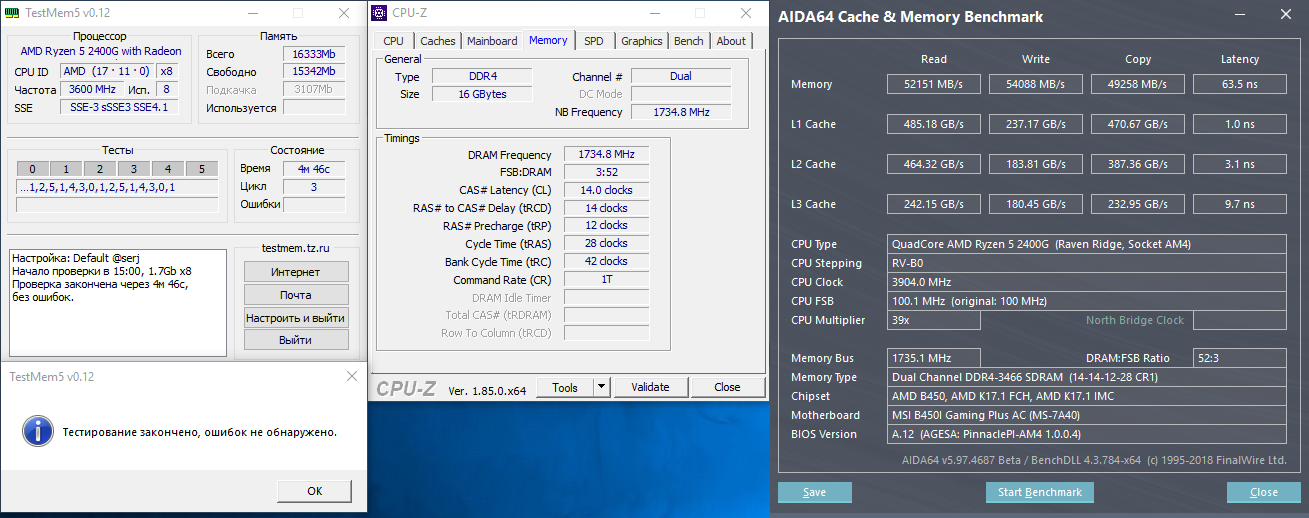Open the Bench tab in CPU-Z
This screenshot has width=1309, height=518.
click(689, 41)
